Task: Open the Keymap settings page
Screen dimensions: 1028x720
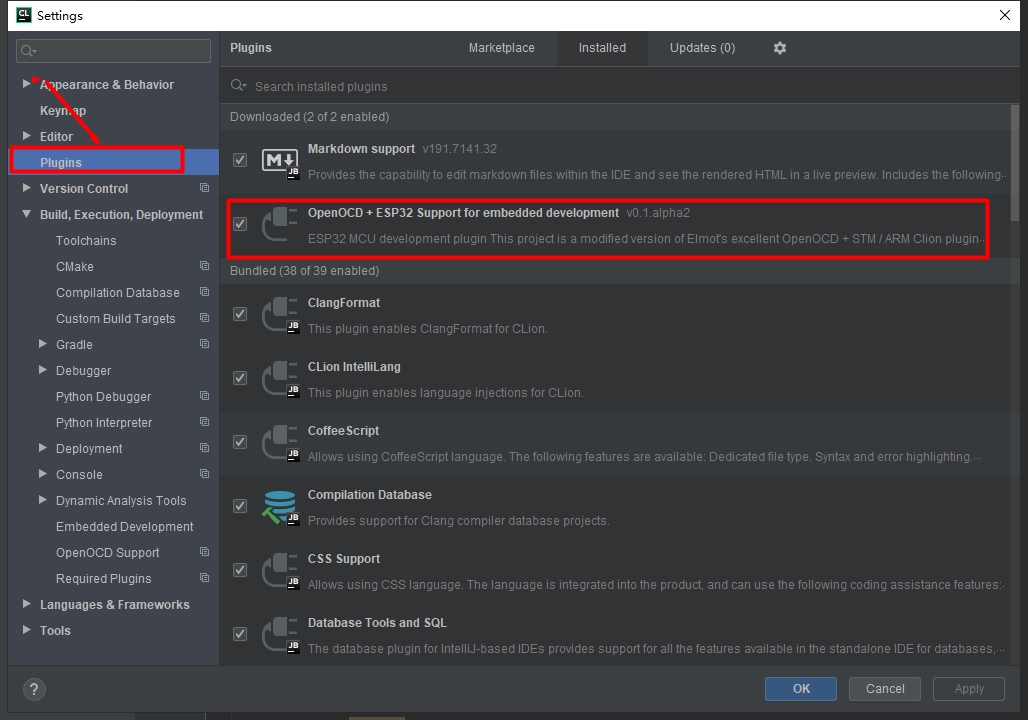Action: [x=63, y=111]
